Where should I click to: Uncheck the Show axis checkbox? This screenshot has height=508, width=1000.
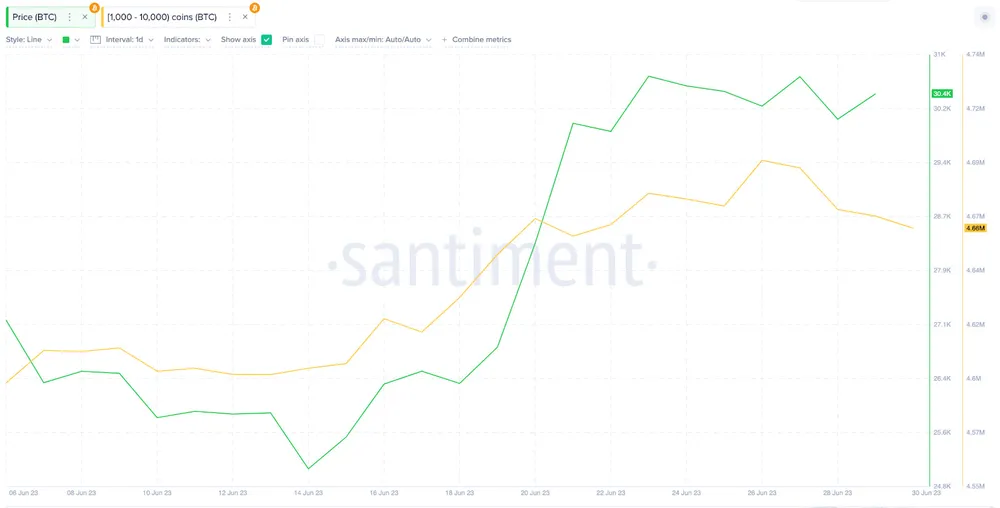[267, 40]
